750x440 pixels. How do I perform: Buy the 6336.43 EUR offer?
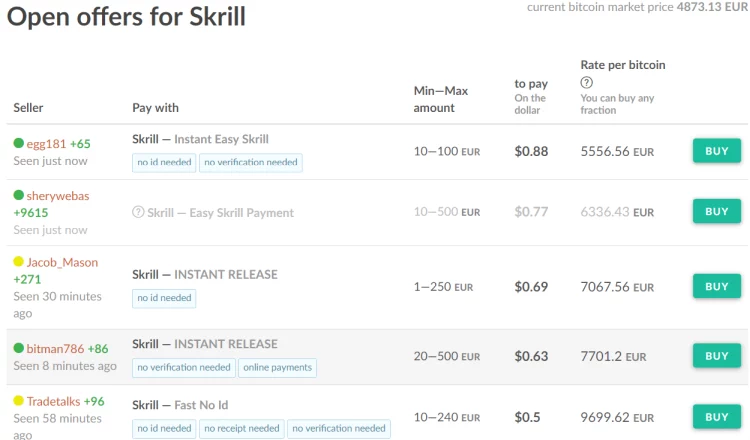pos(717,211)
